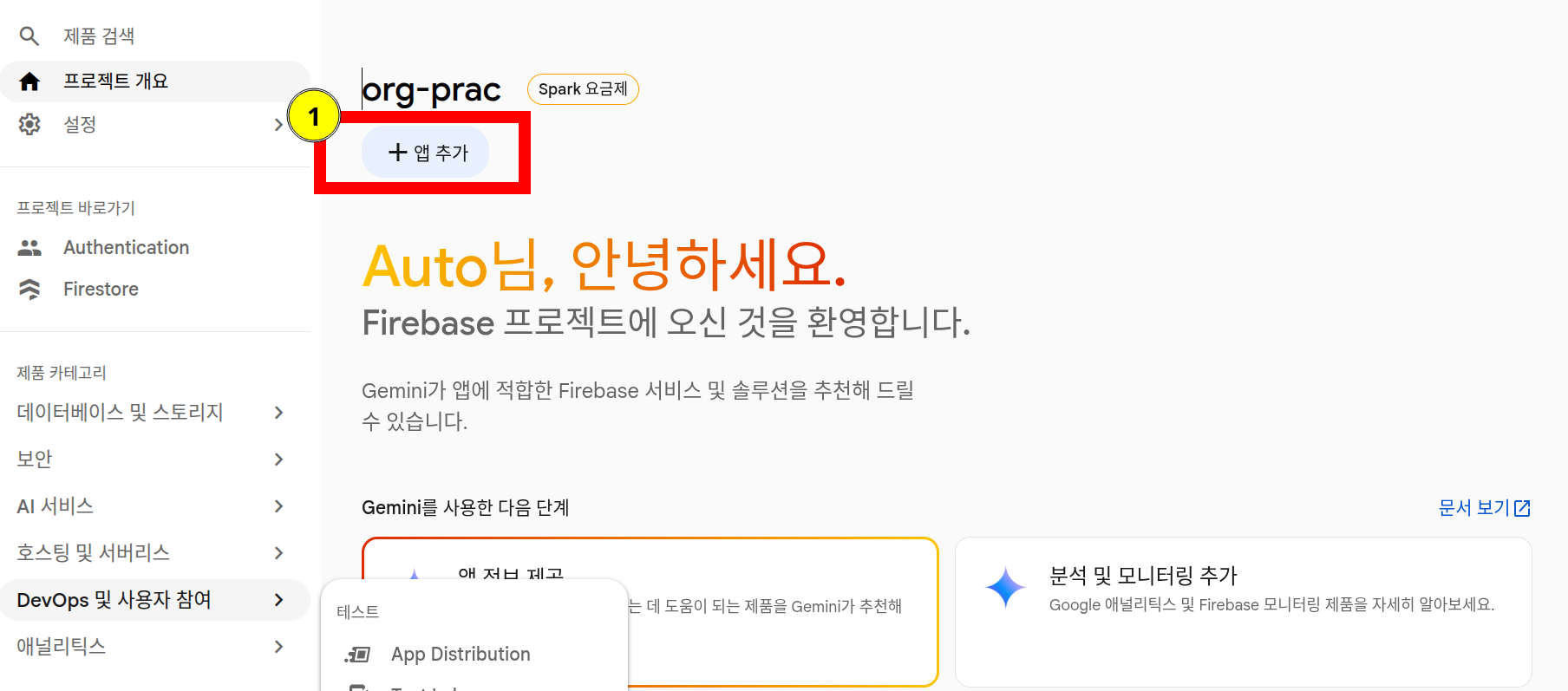
Task: Click the Gemini sparkle icon on analytics card
Action: [1006, 588]
